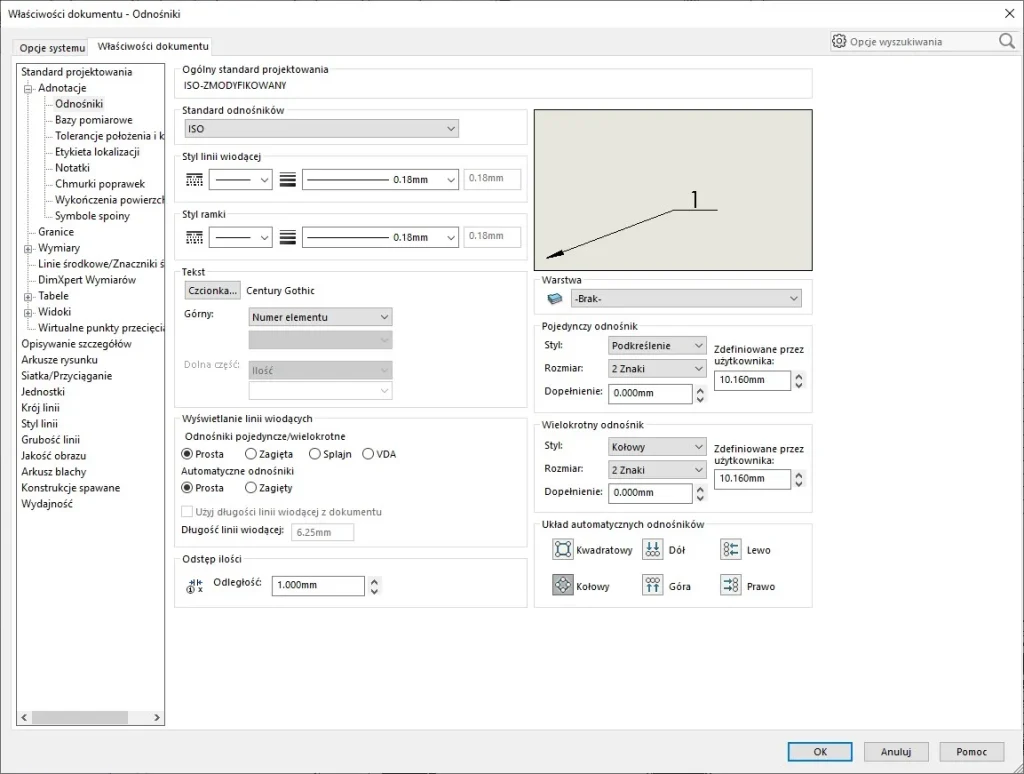
Task: Select Notatki in tree
Action: (72, 168)
